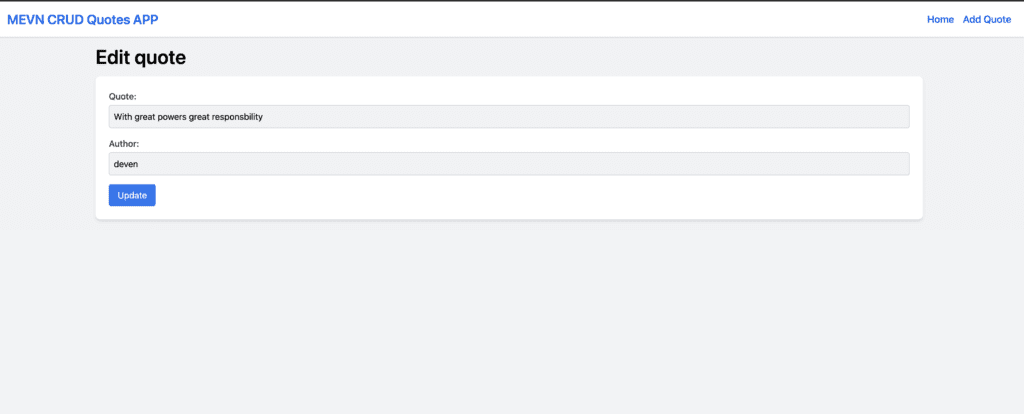Click the word 'Quote' in the Add Quote link
The image size is (1024, 414).
click(997, 20)
